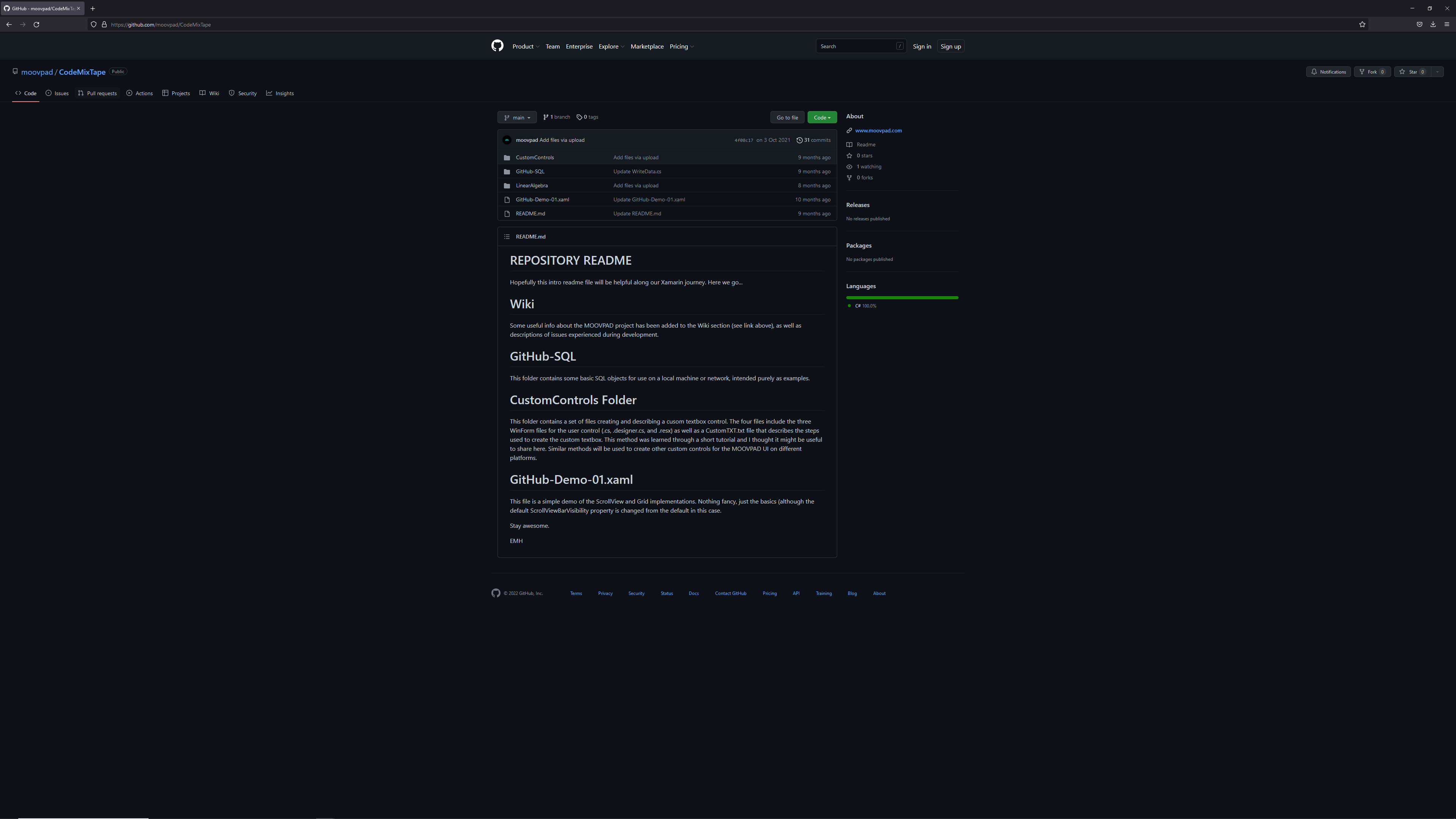Fork the repository with Fork button
Viewport: 1456px width, 819px height.
(1372, 72)
